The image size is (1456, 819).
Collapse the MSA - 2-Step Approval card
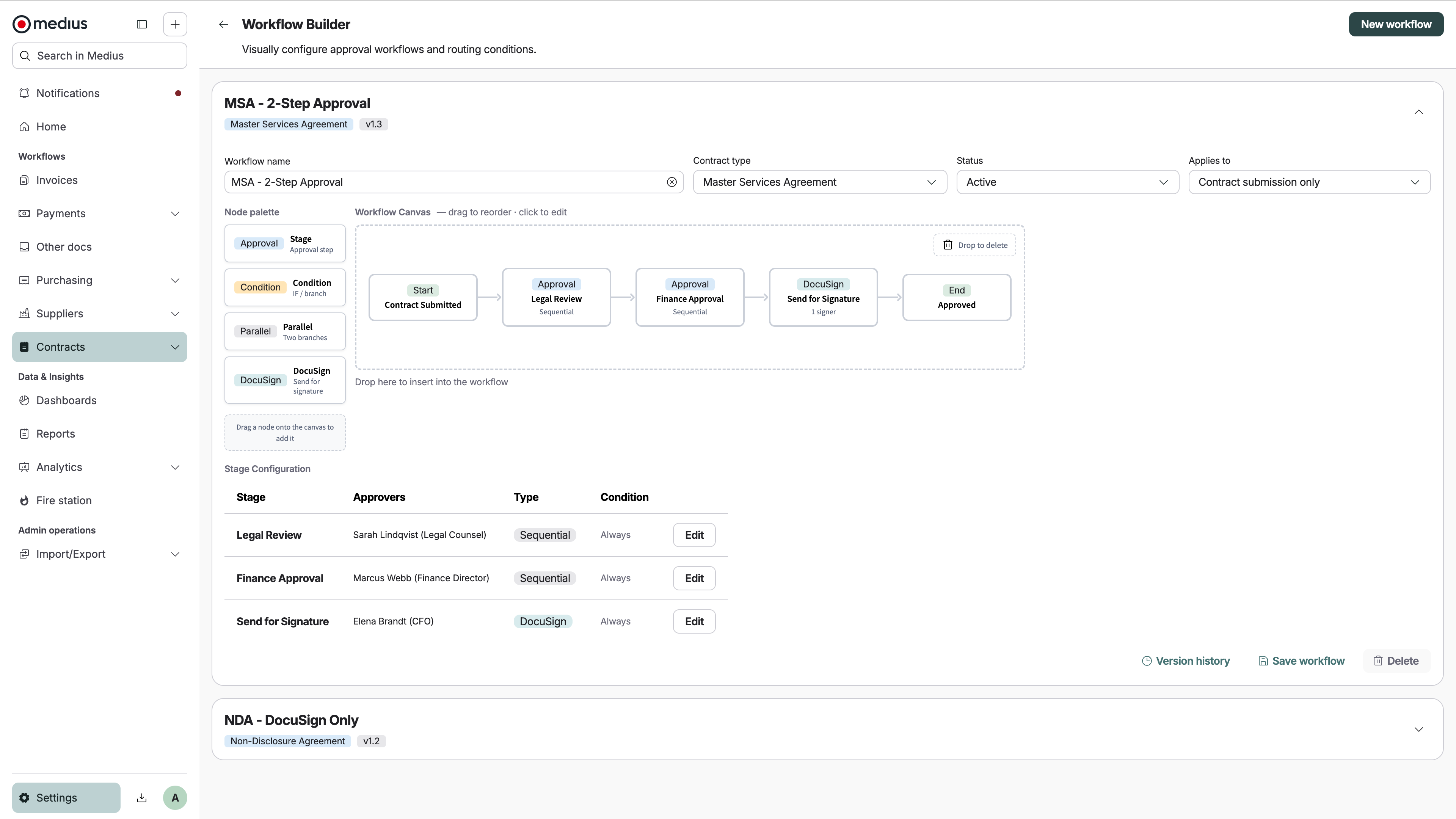(x=1419, y=112)
